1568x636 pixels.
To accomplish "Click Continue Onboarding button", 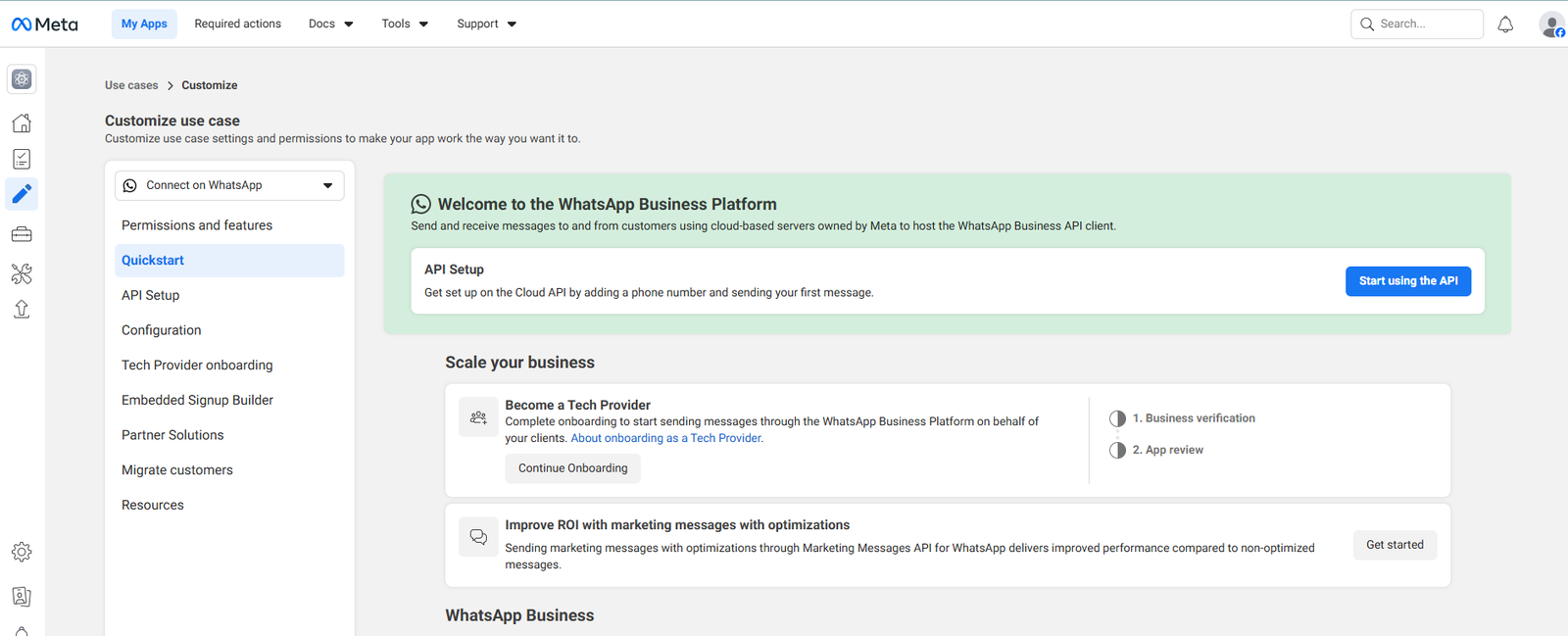I will click(x=573, y=468).
